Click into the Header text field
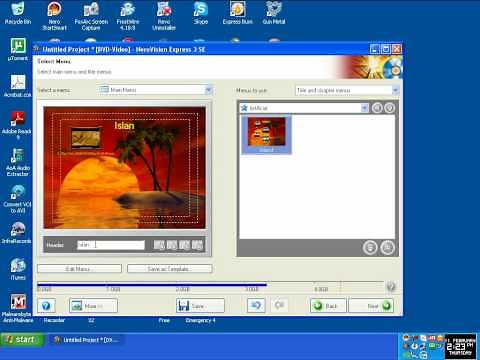 click(x=111, y=245)
